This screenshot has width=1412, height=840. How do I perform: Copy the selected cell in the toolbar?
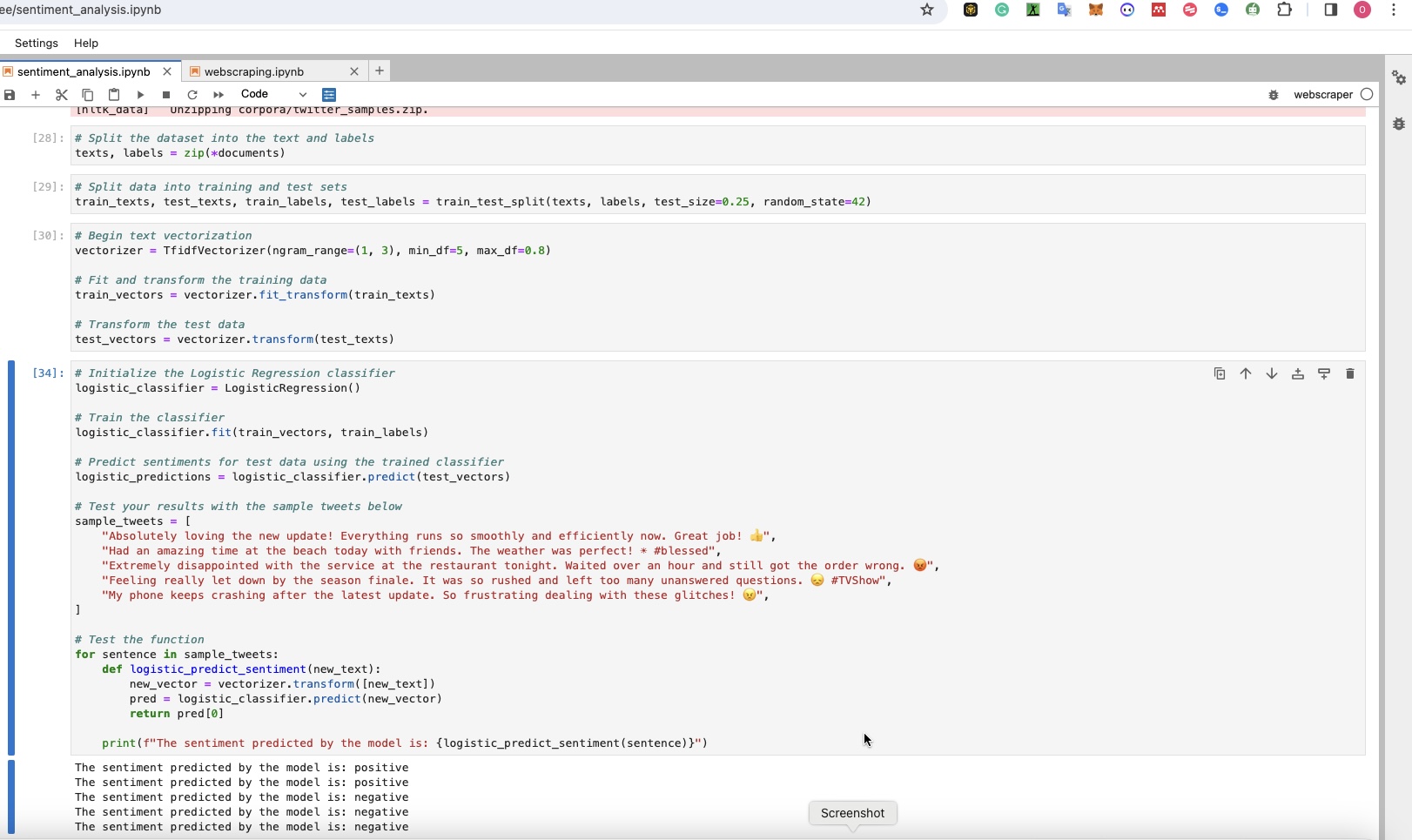pos(88,95)
